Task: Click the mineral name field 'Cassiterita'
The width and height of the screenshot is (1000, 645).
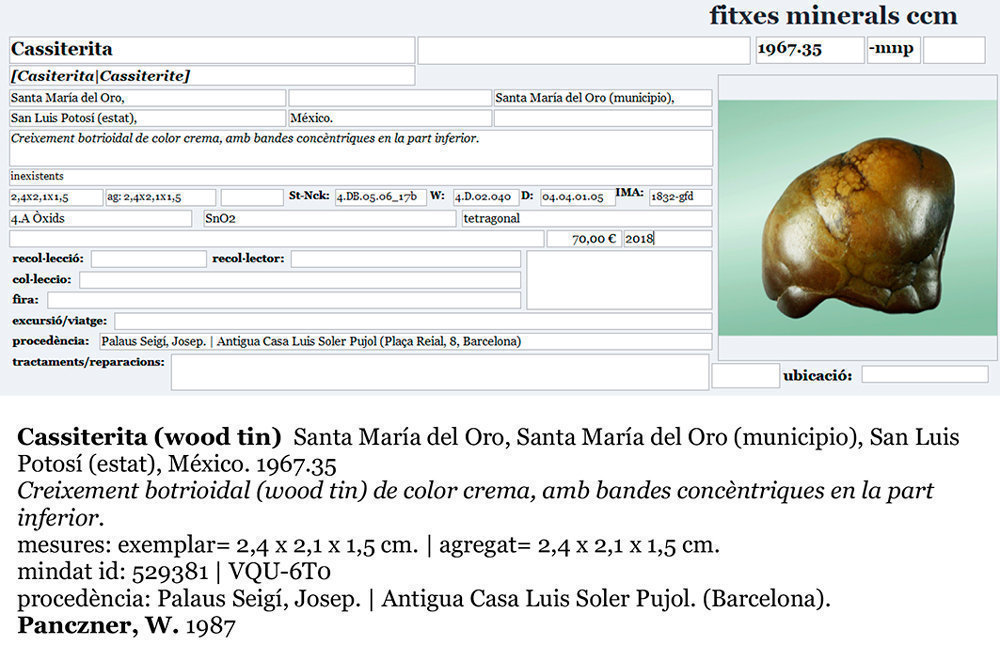Action: point(212,50)
